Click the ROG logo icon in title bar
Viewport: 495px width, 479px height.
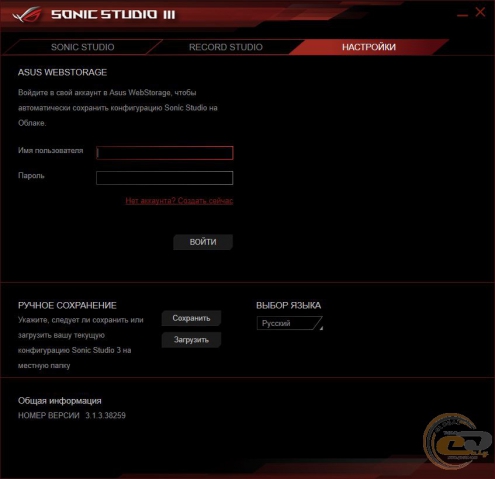click(27, 15)
